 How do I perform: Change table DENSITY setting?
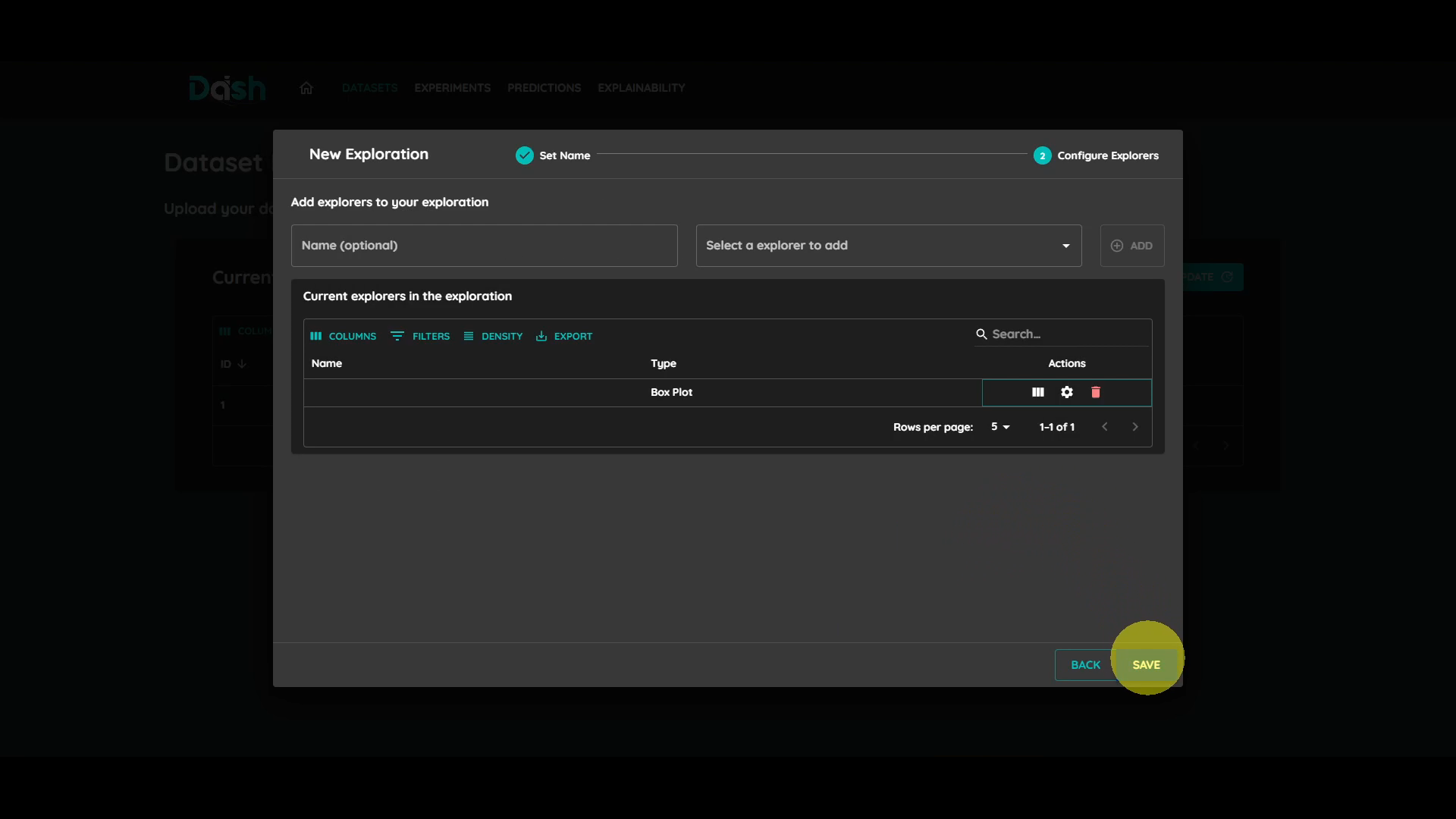tap(493, 336)
